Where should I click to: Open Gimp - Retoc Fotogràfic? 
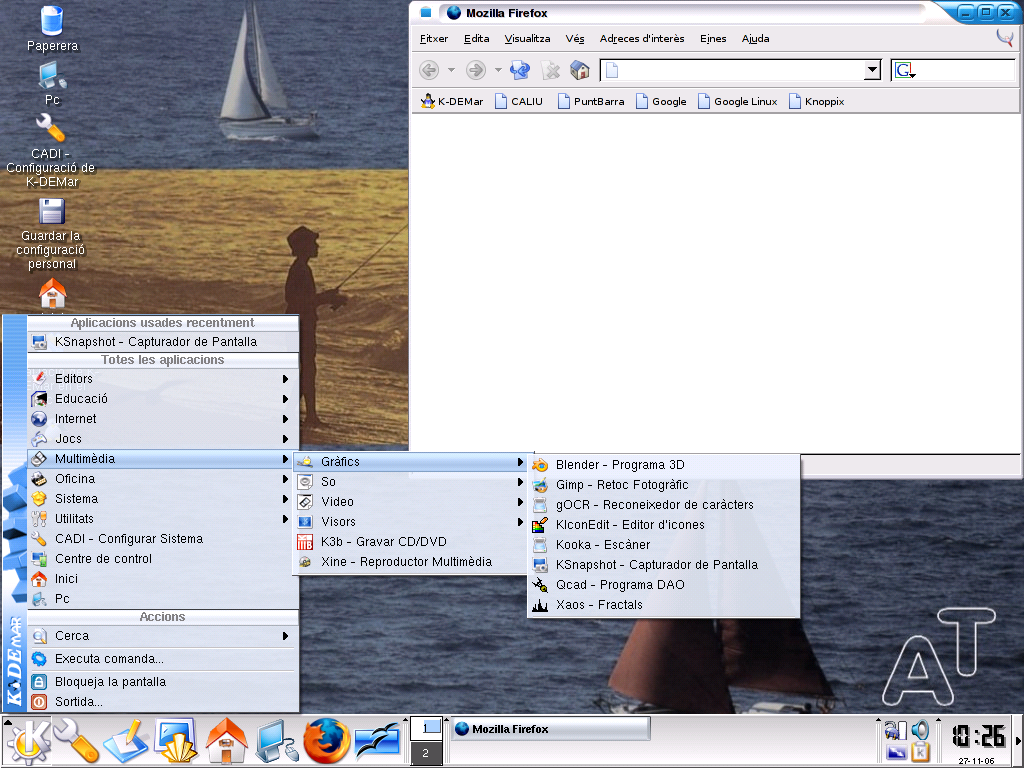(x=622, y=485)
